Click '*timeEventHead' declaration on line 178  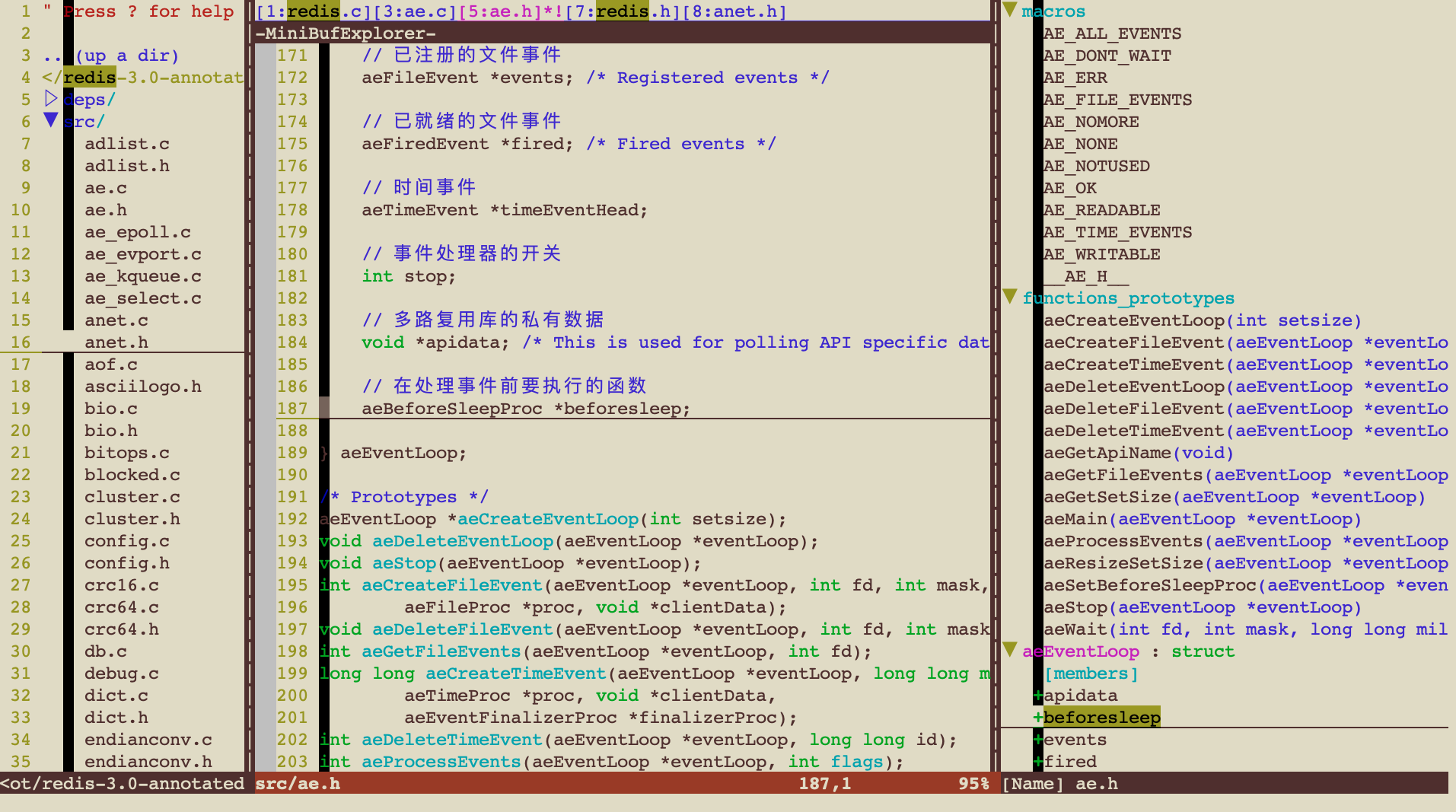[x=569, y=210]
